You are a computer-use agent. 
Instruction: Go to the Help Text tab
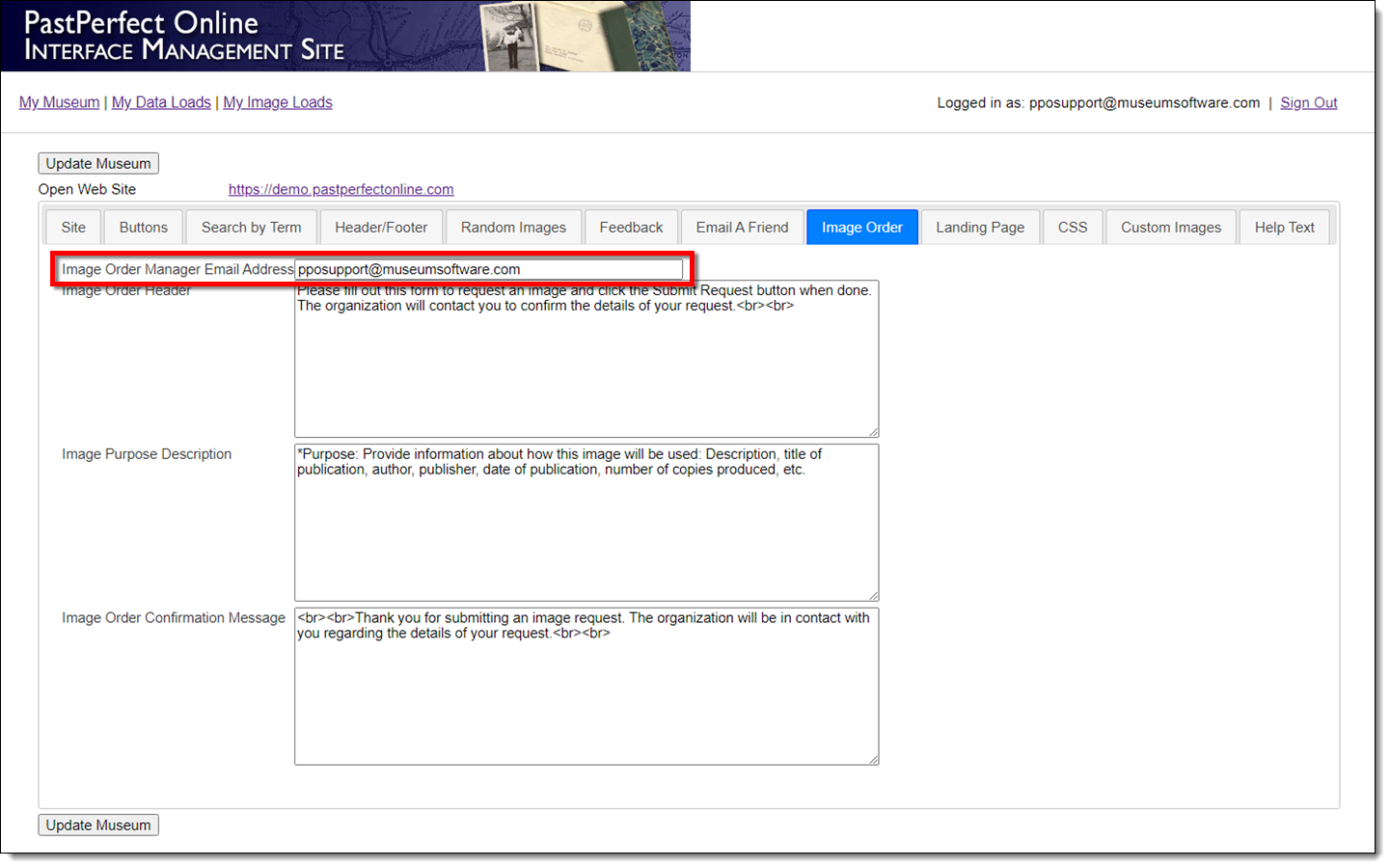pos(1284,228)
